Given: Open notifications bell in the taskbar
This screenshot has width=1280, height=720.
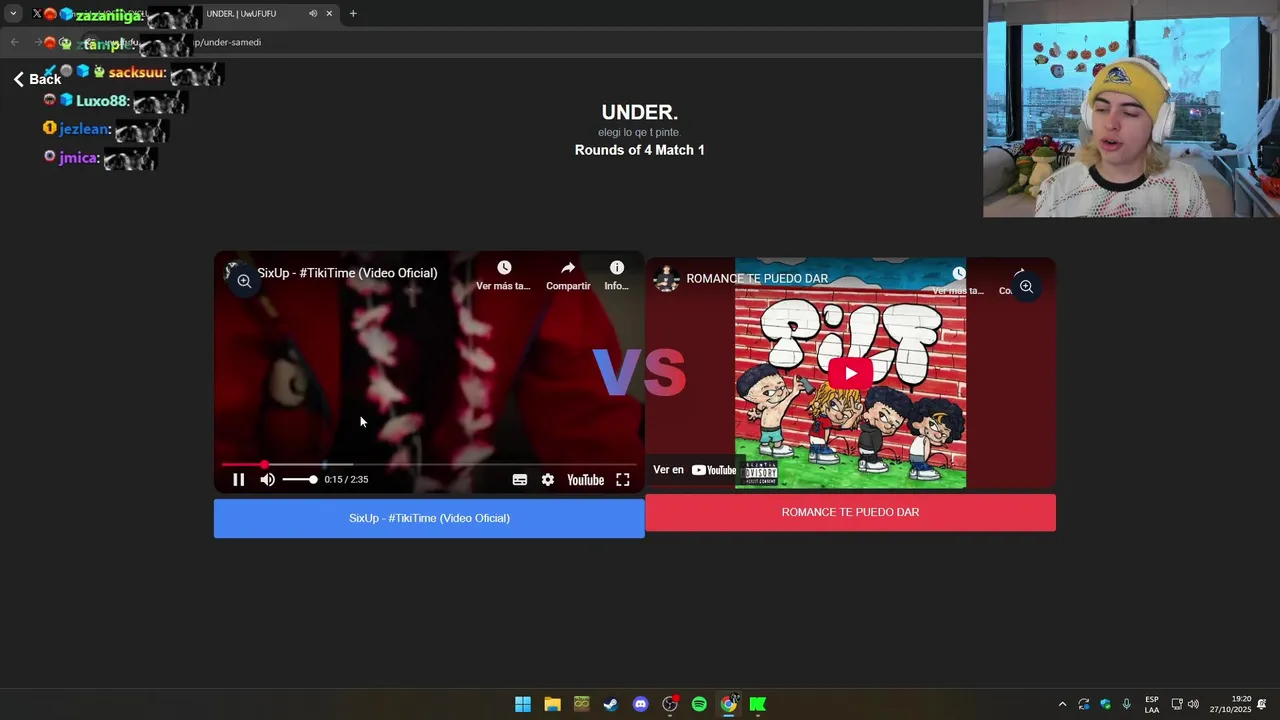Looking at the screenshot, I should (x=1262, y=704).
